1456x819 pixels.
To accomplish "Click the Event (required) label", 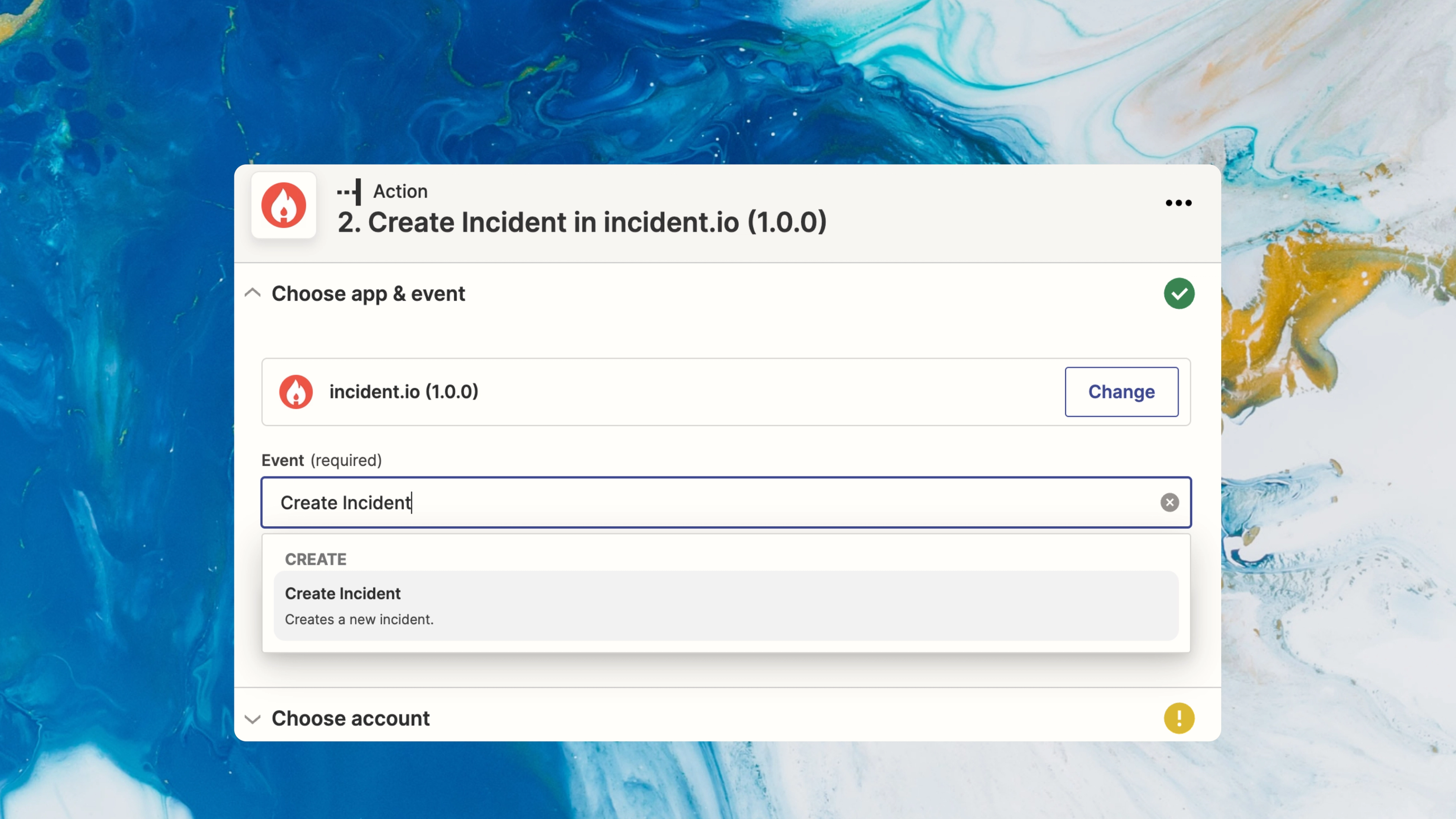I will coord(322,460).
